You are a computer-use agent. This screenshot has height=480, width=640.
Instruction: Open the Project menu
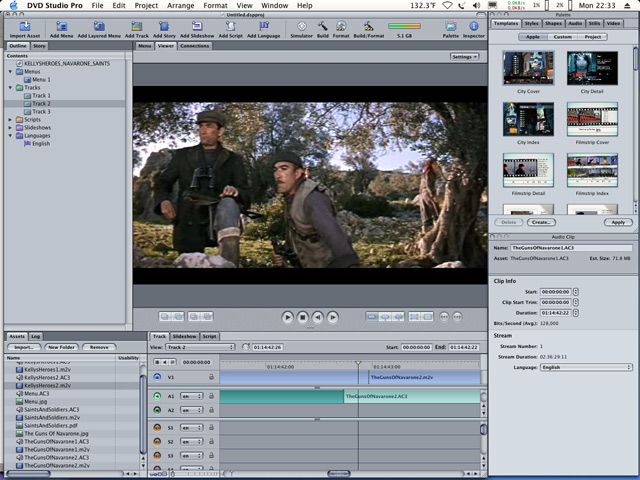point(146,5)
